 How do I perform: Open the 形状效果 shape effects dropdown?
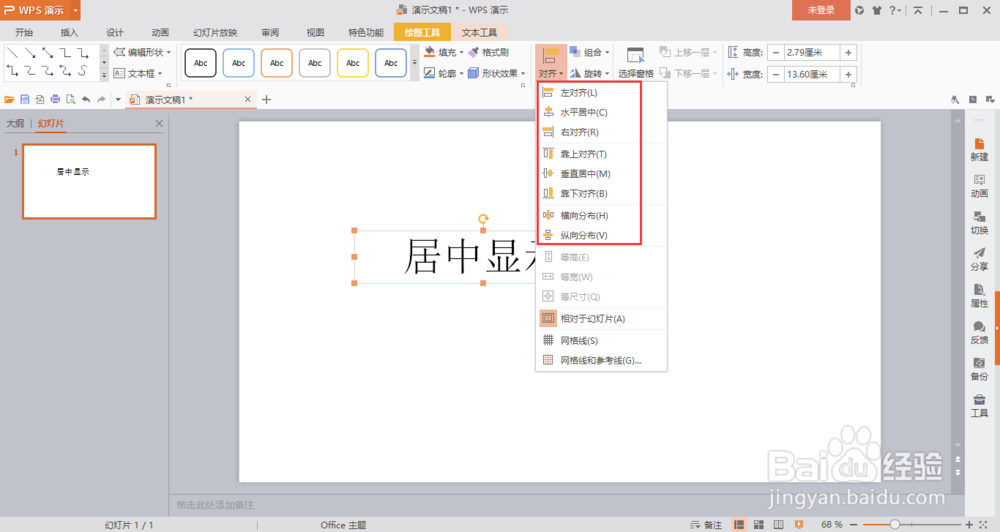click(x=497, y=73)
